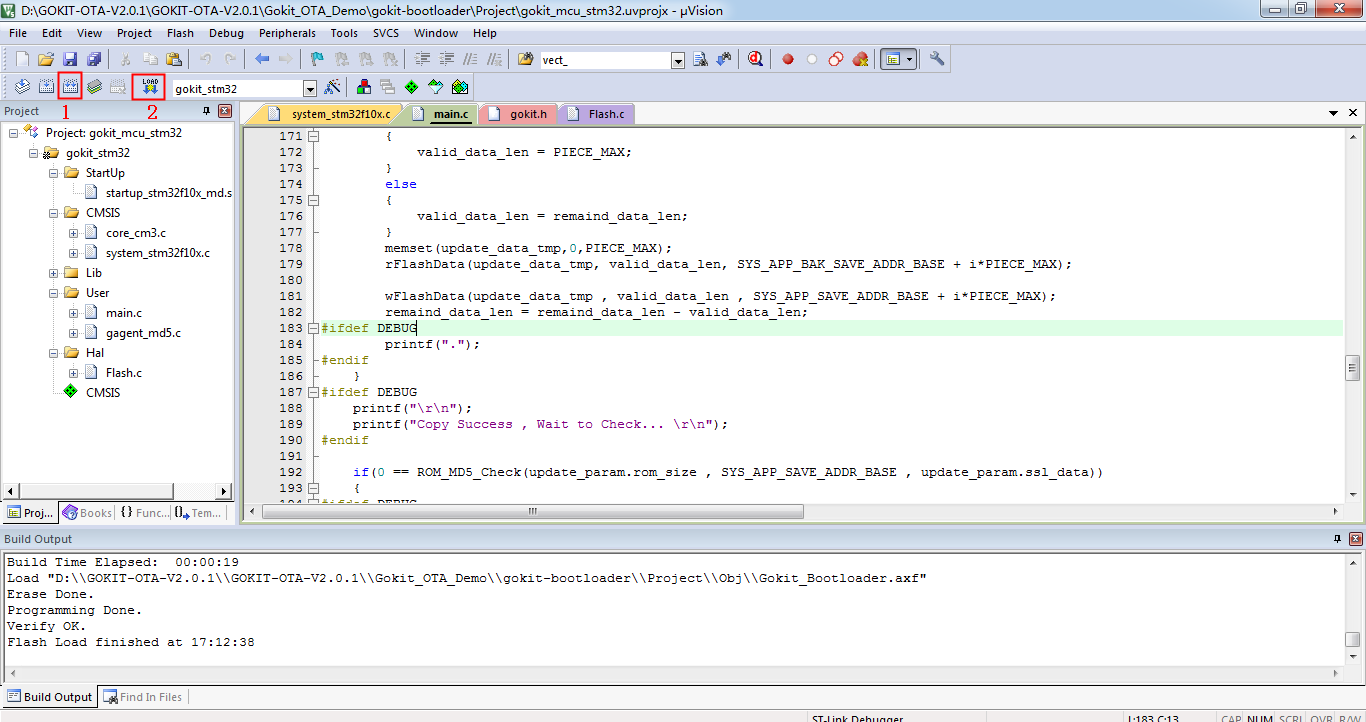Toggle pin on the Build Output panel
The height and width of the screenshot is (722, 1366).
tap(1337, 539)
